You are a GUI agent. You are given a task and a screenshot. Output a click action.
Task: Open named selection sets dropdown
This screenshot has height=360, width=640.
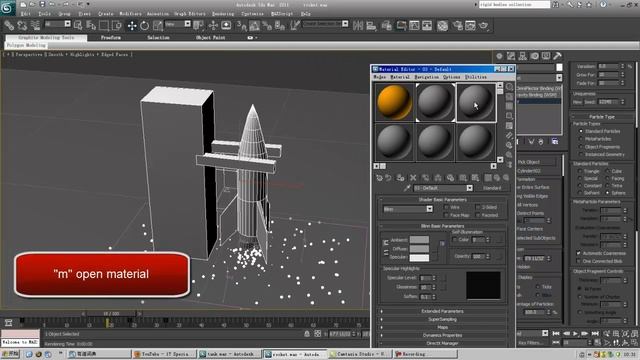(x=345, y=24)
